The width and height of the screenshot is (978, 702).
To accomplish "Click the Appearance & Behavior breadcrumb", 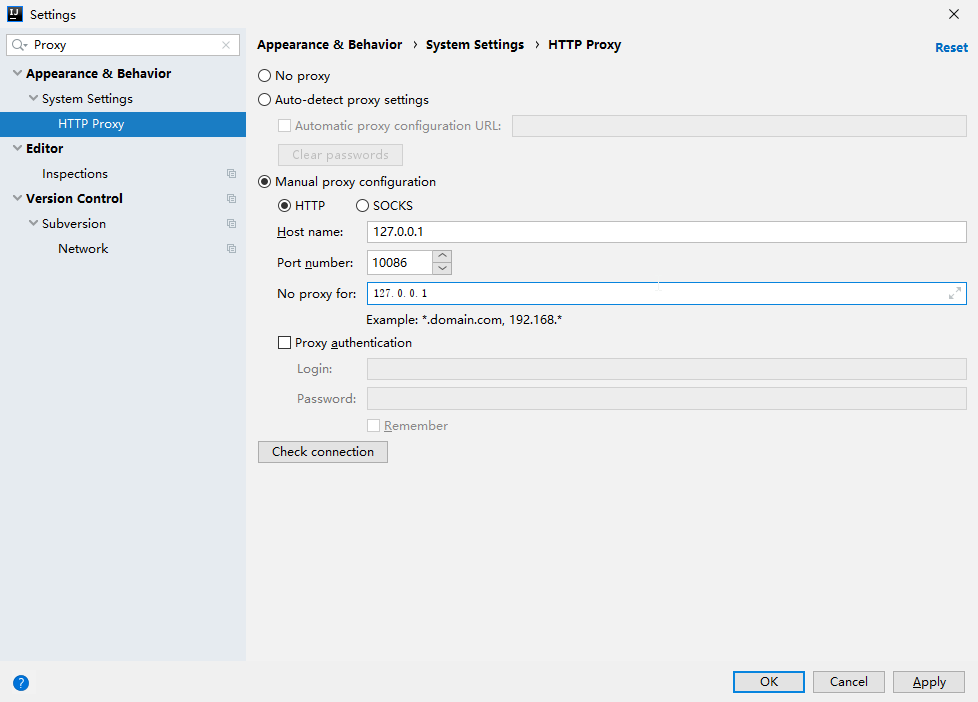I will (x=329, y=45).
